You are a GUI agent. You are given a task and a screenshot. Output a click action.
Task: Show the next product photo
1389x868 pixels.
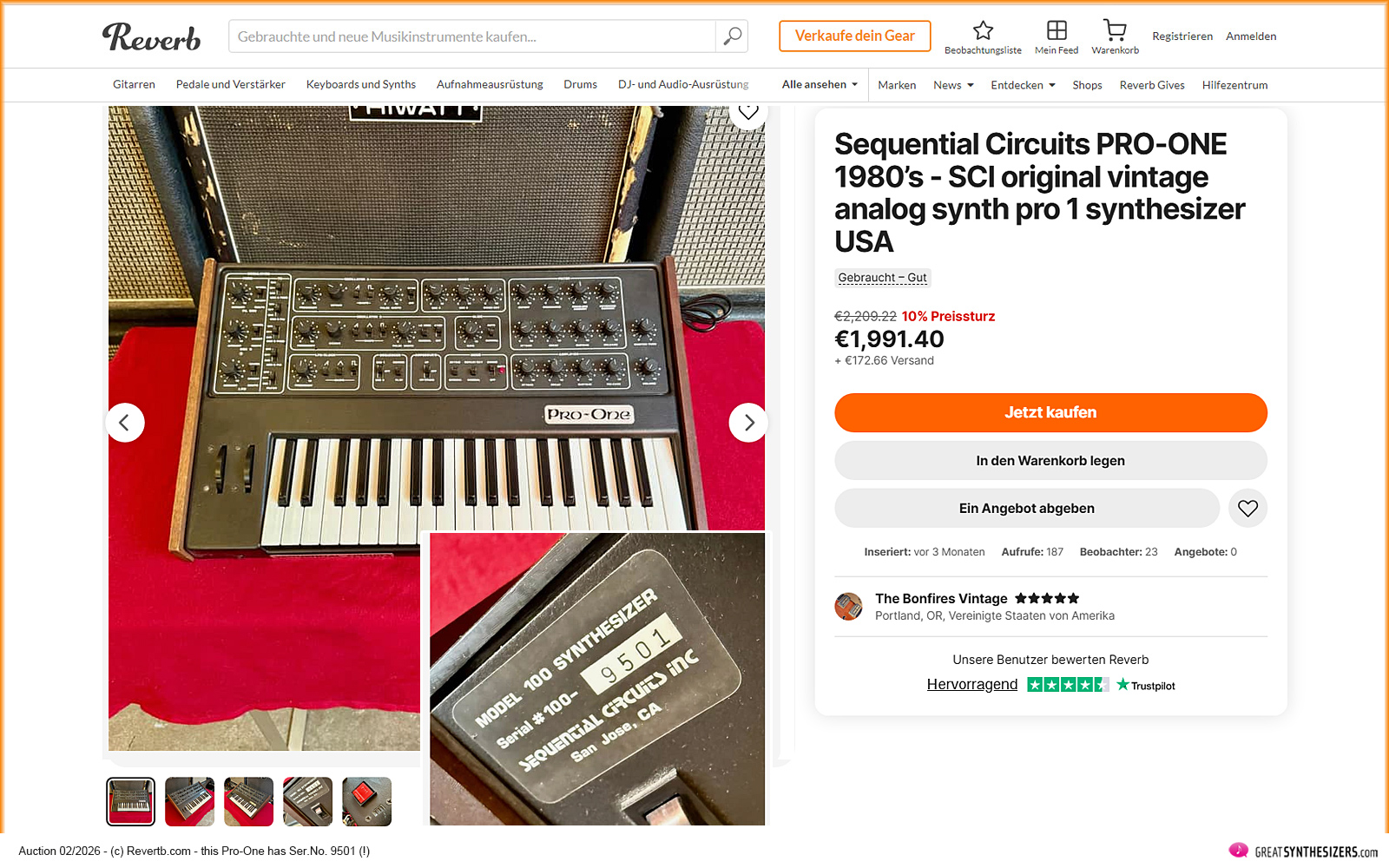[747, 423]
